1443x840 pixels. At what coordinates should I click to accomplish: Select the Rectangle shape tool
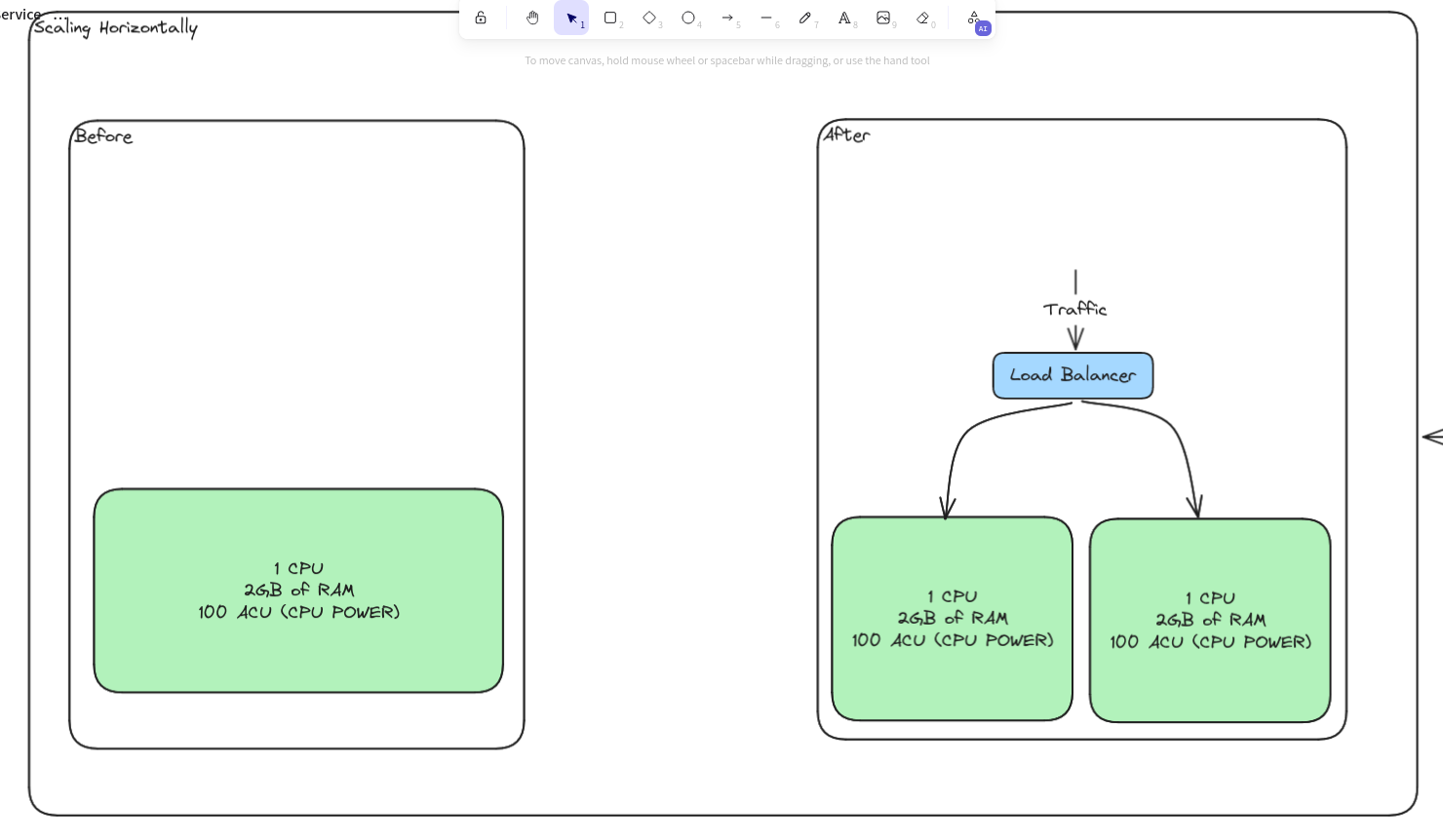pyautogui.click(x=610, y=18)
